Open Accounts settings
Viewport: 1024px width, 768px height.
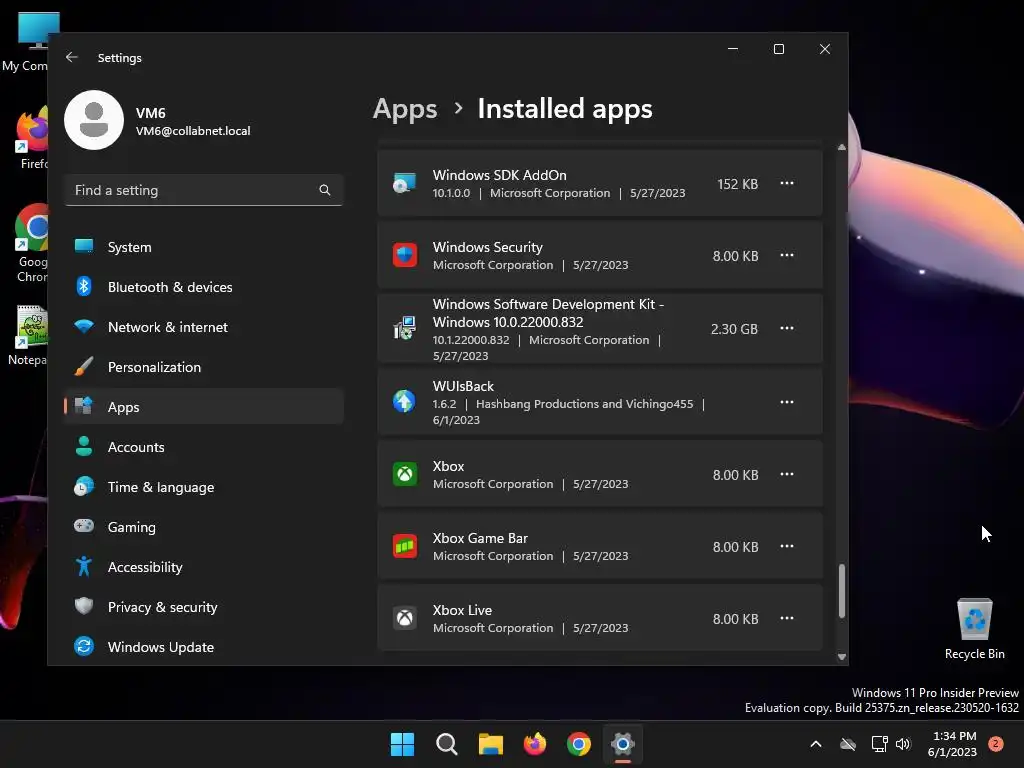pos(204,447)
